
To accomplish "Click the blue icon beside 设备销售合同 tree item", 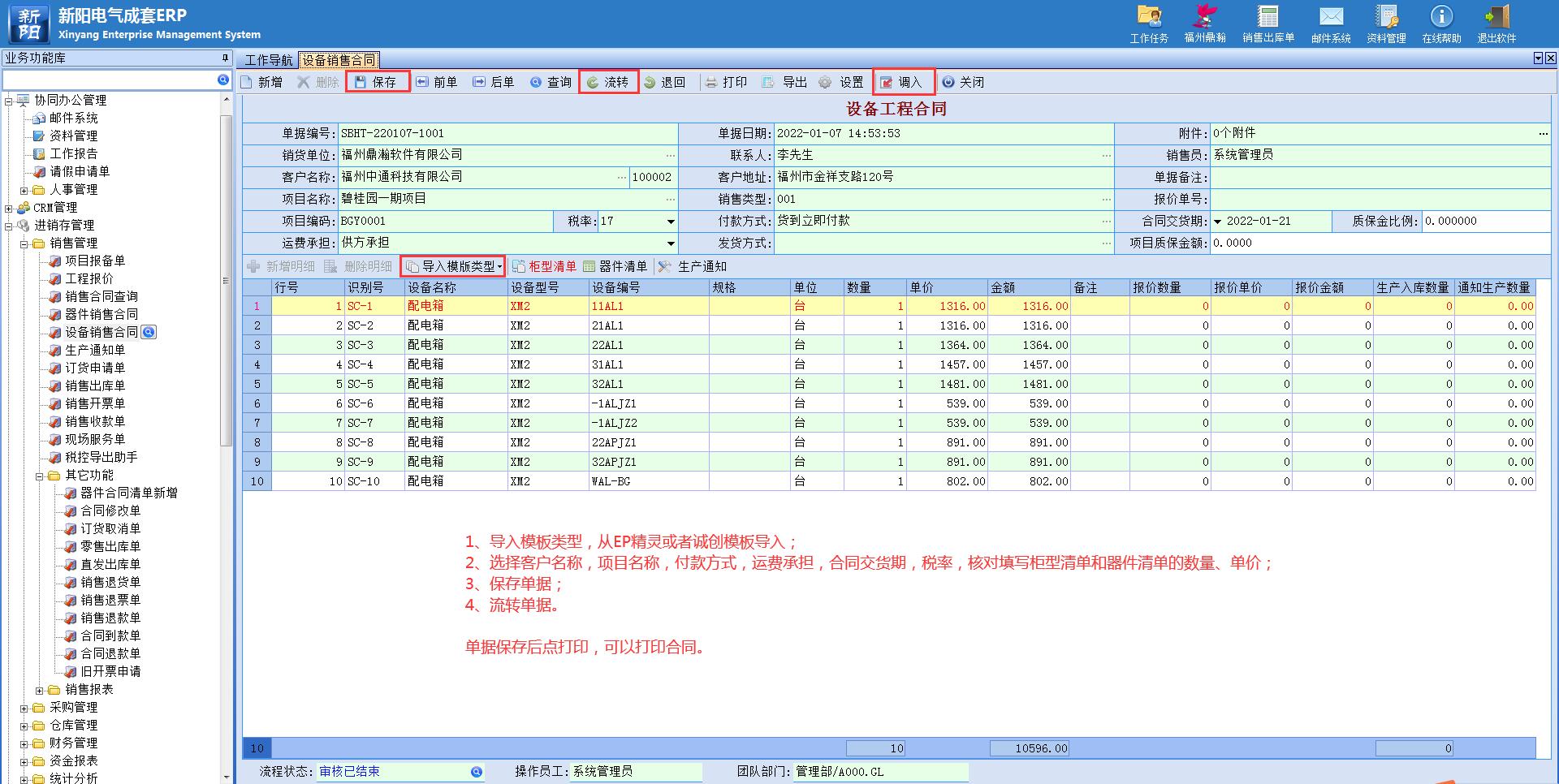I will 149,332.
